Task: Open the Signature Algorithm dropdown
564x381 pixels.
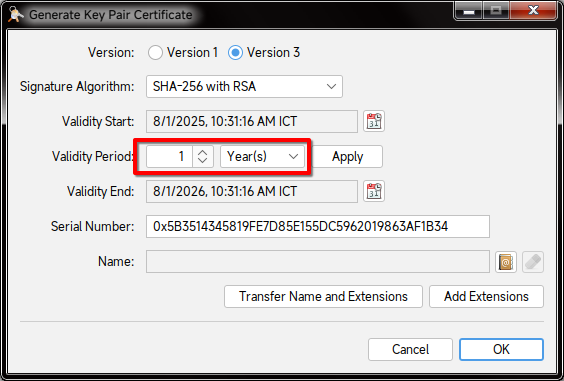Action: [244, 86]
